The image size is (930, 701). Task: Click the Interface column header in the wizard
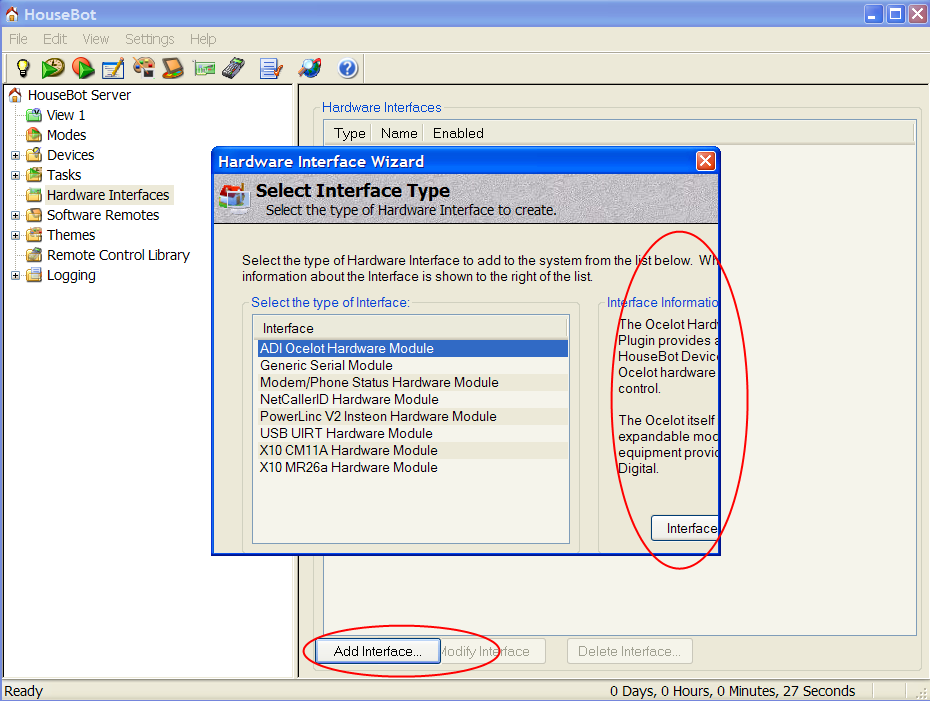pyautogui.click(x=410, y=329)
